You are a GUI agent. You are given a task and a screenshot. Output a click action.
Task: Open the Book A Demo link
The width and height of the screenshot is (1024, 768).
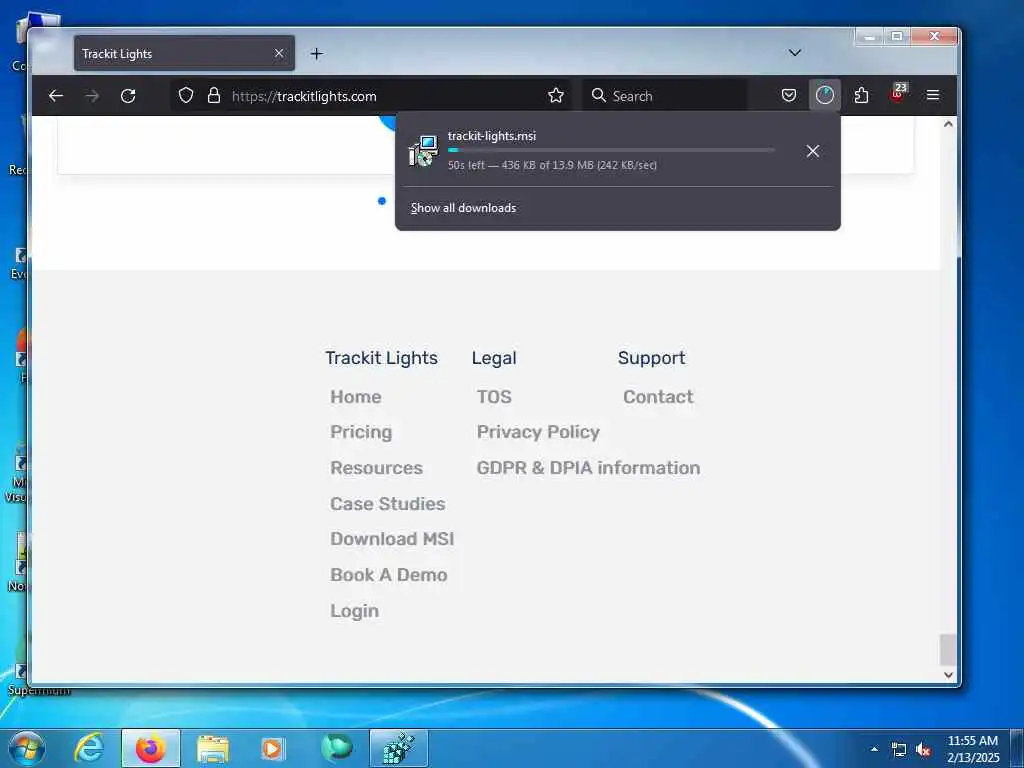389,575
